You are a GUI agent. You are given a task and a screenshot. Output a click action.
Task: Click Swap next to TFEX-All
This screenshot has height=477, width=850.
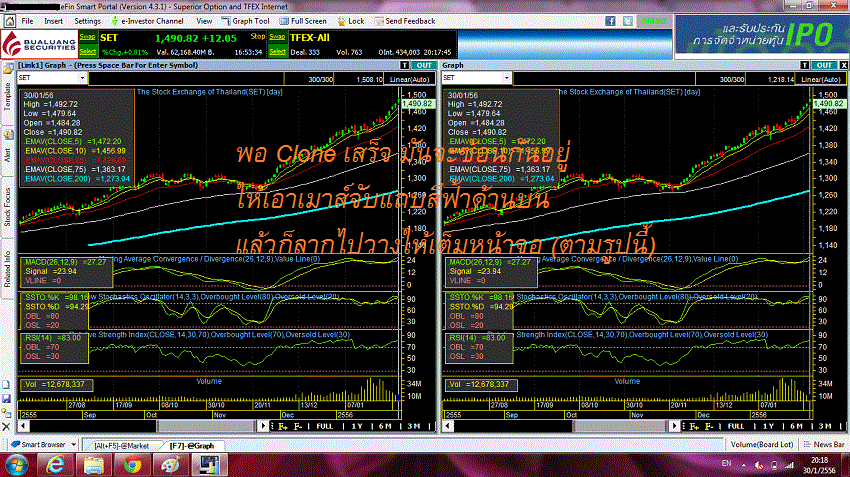click(277, 37)
